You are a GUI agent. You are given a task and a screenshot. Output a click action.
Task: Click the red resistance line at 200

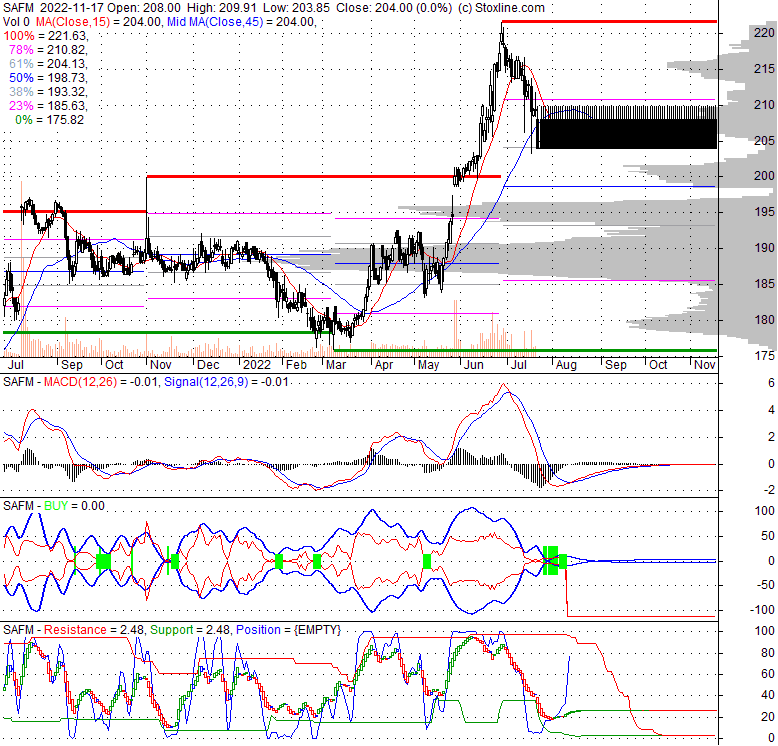pos(324,176)
